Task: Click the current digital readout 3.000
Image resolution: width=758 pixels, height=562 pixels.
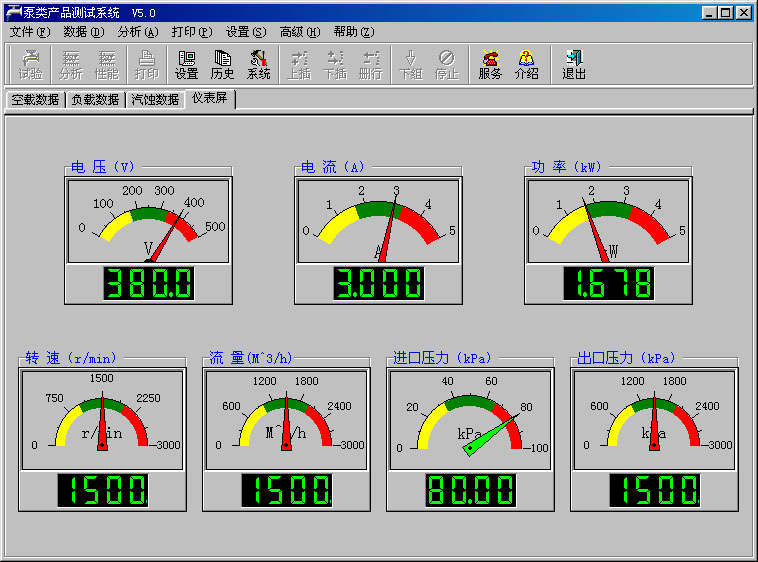Action: pyautogui.click(x=379, y=283)
